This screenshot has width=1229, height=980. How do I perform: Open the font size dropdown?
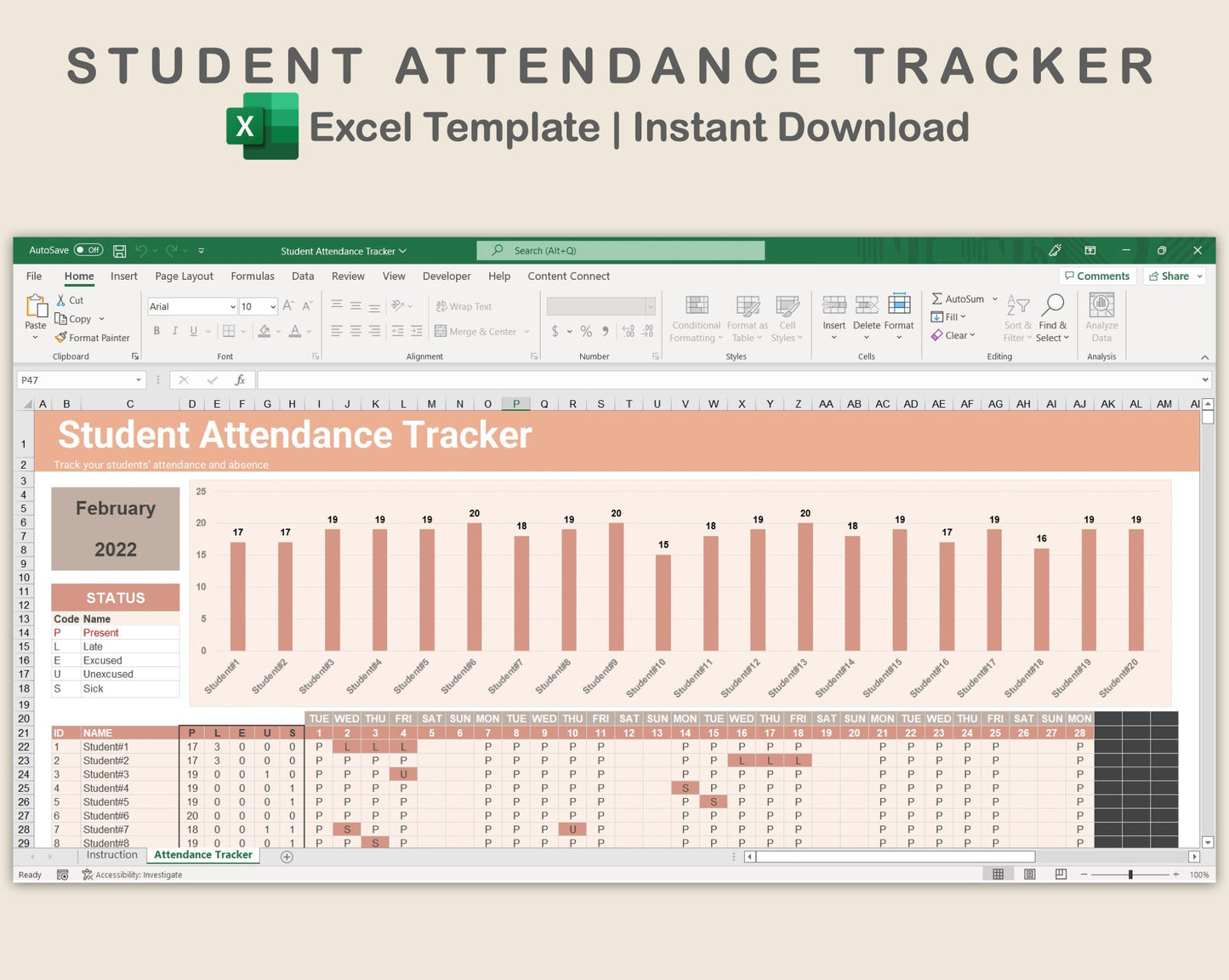tap(272, 307)
